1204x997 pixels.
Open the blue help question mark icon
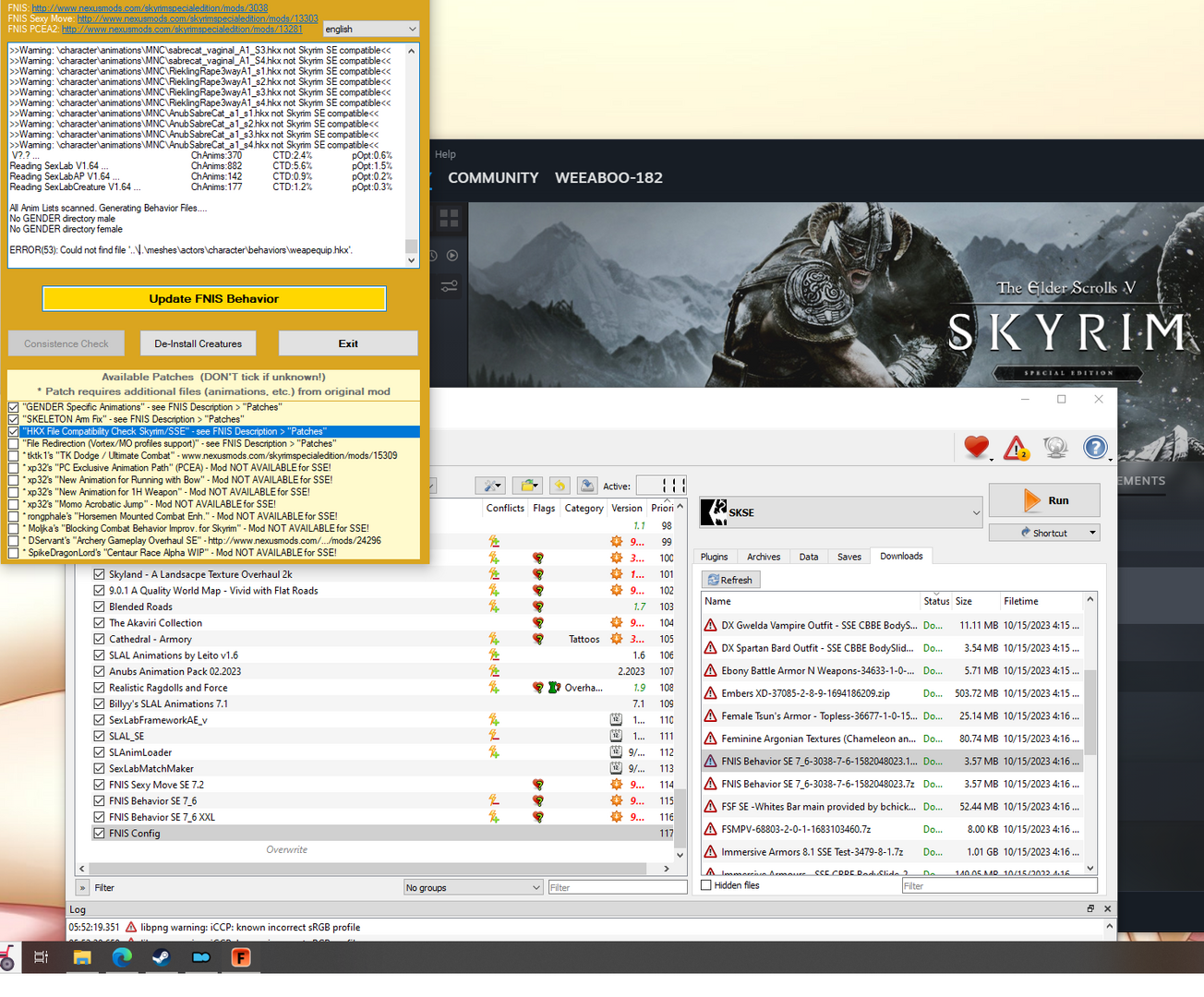pyautogui.click(x=1095, y=448)
